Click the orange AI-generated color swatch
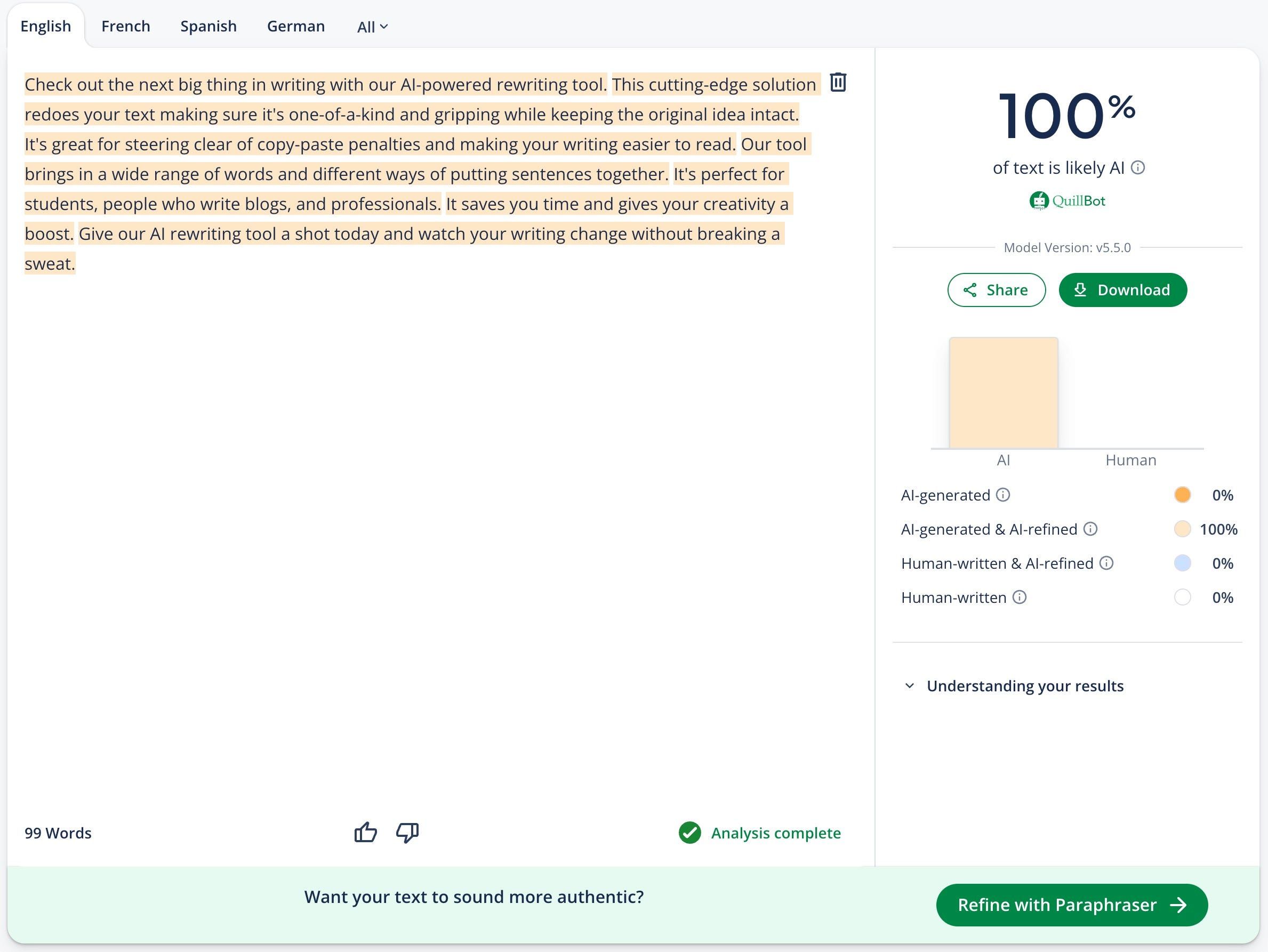 click(x=1182, y=495)
